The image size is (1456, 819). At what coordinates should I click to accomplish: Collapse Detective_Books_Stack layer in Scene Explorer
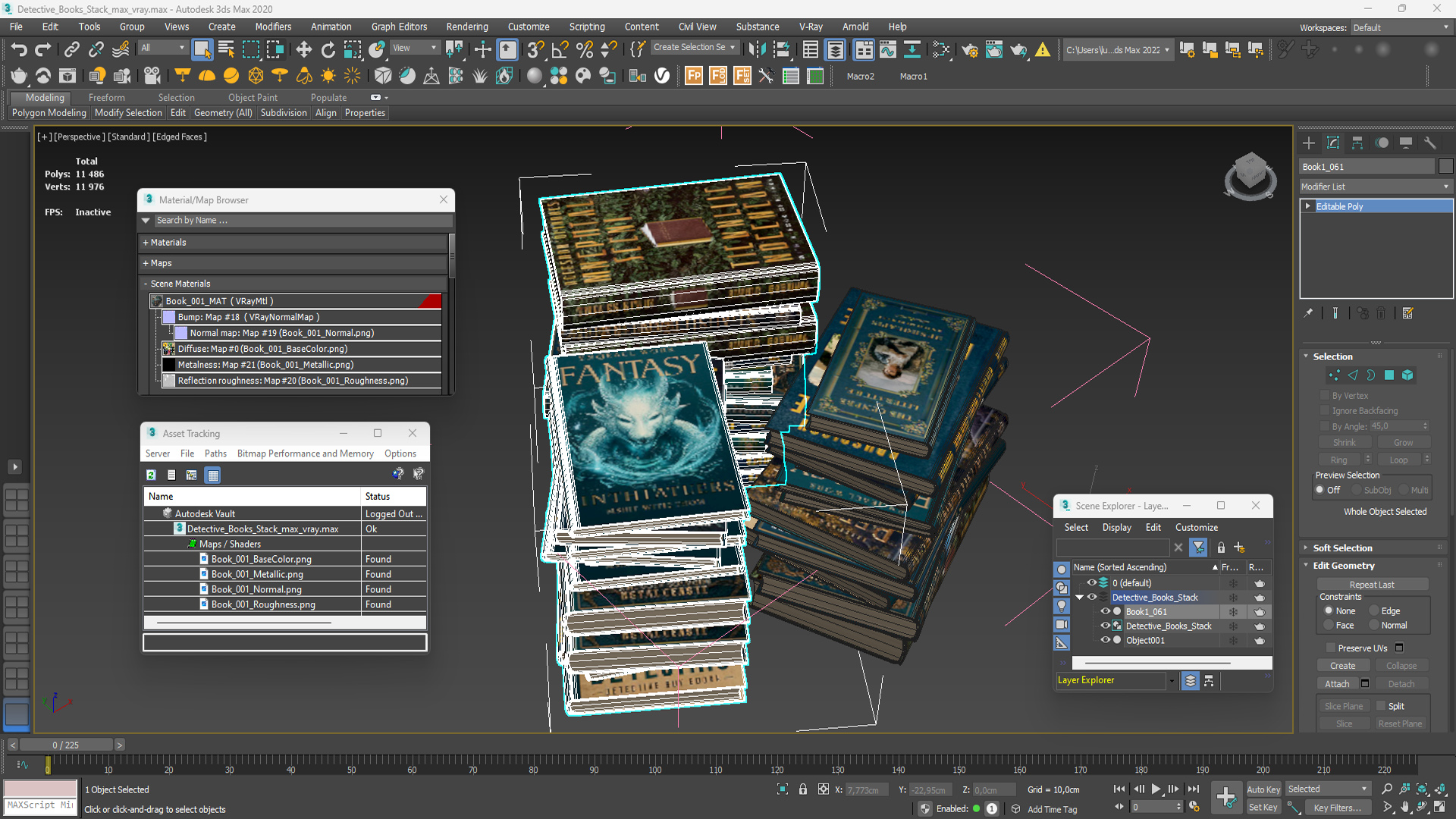click(1079, 598)
